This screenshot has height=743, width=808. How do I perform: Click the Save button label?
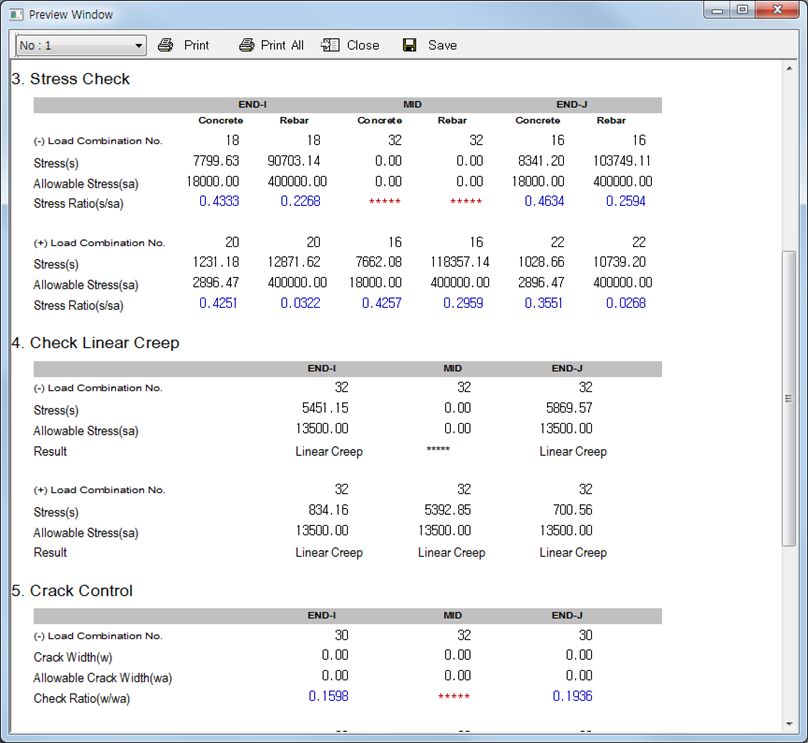[x=442, y=45]
